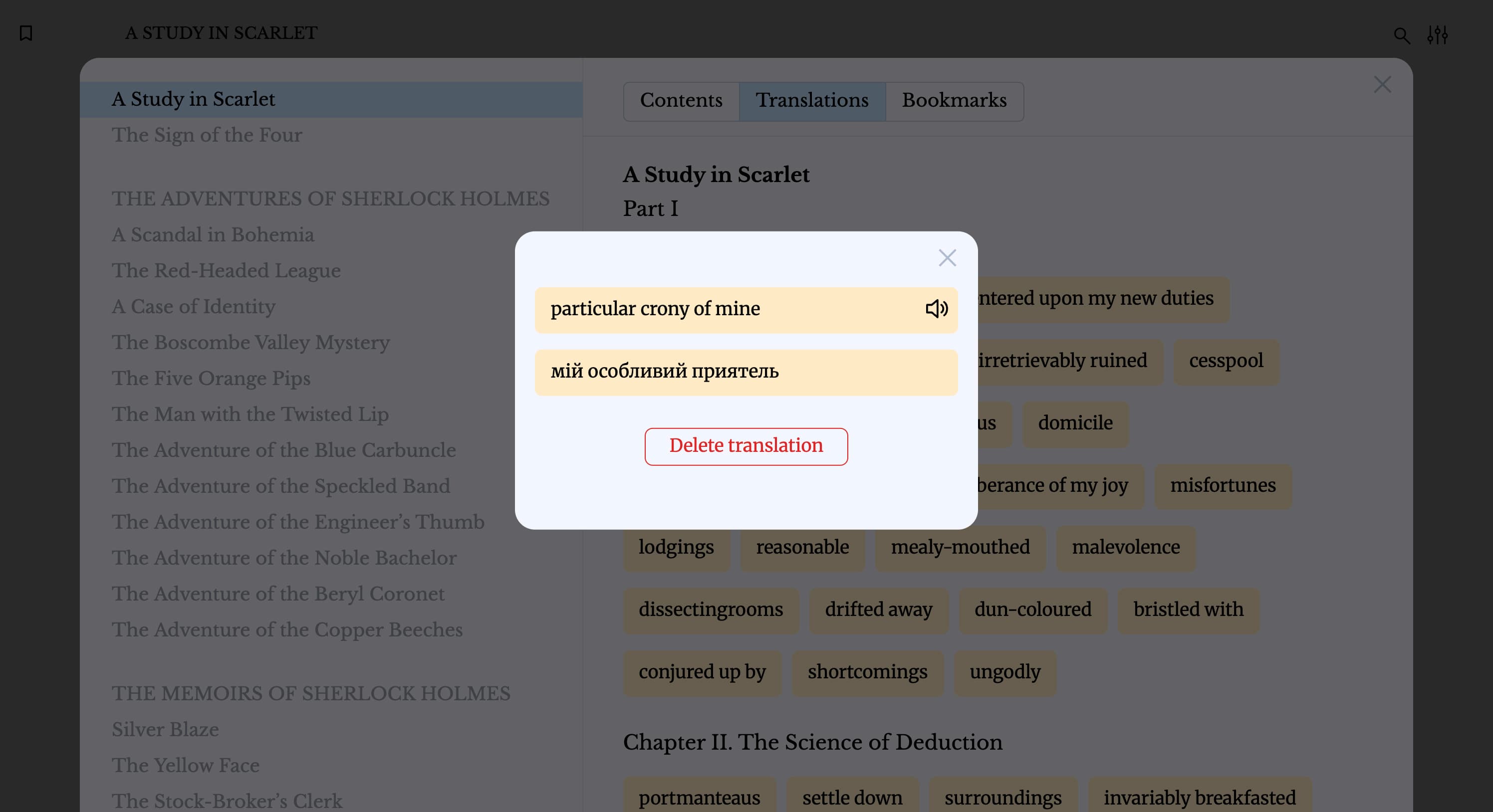Play audio pronunciation of the phrase
1493x812 pixels.
936,309
